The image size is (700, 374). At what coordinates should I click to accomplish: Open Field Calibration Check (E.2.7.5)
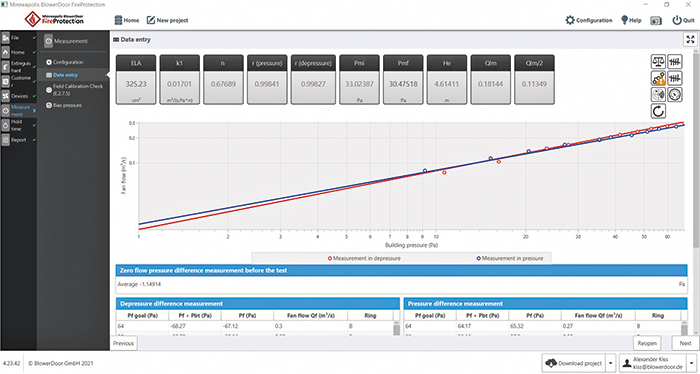click(74, 90)
